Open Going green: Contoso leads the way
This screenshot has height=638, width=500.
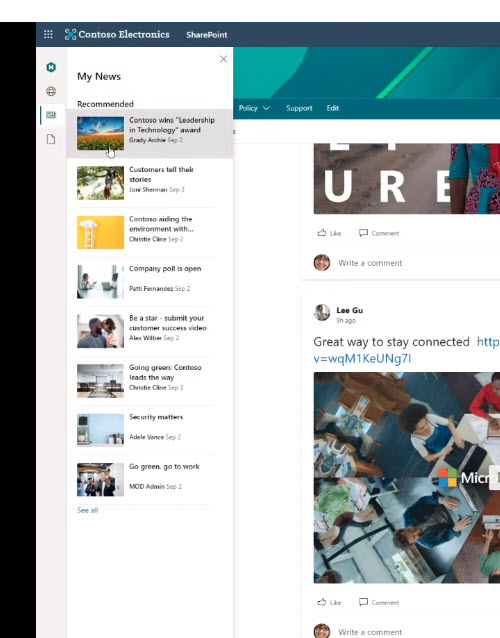(x=165, y=372)
